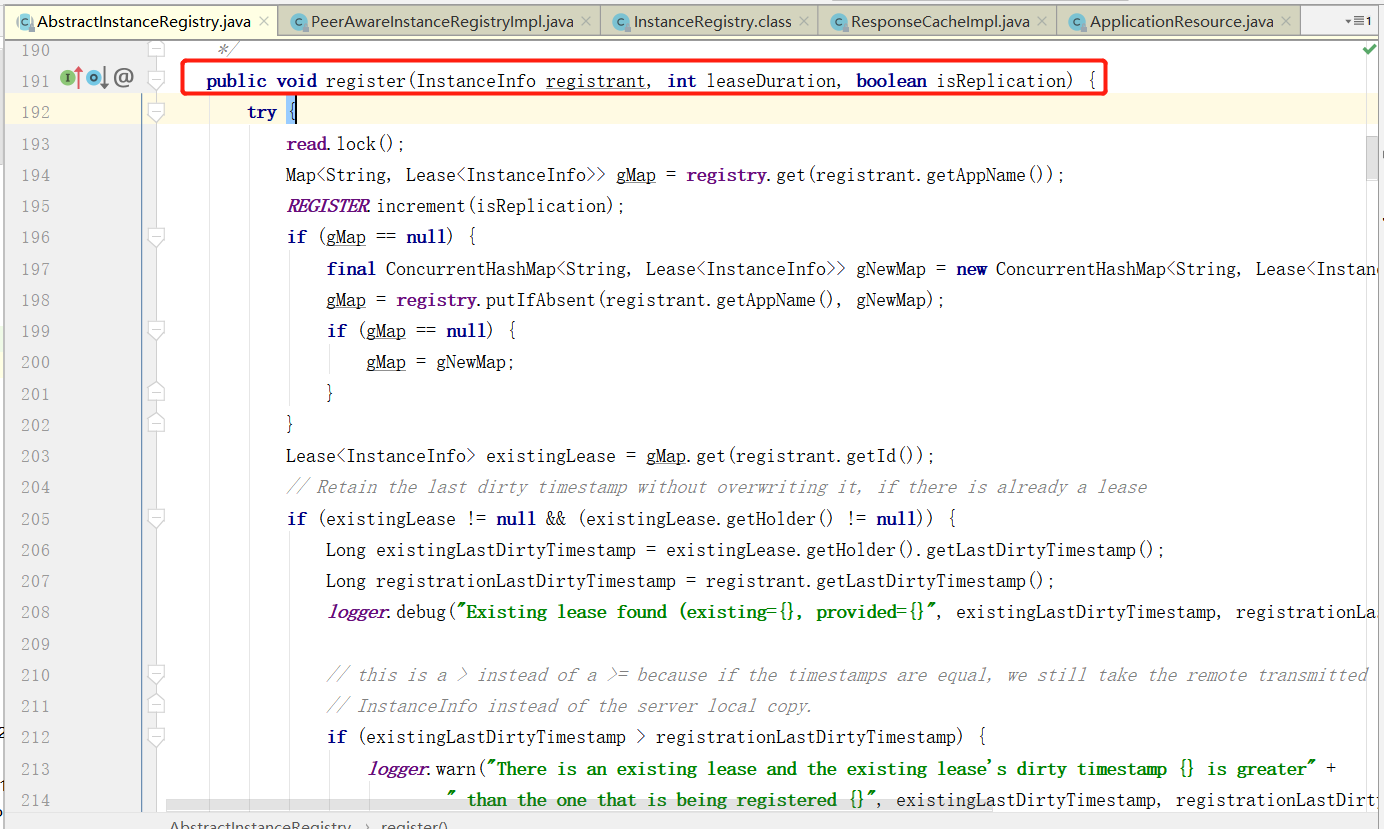Click gNewMap on line 200
1384x829 pixels.
[x=471, y=362]
